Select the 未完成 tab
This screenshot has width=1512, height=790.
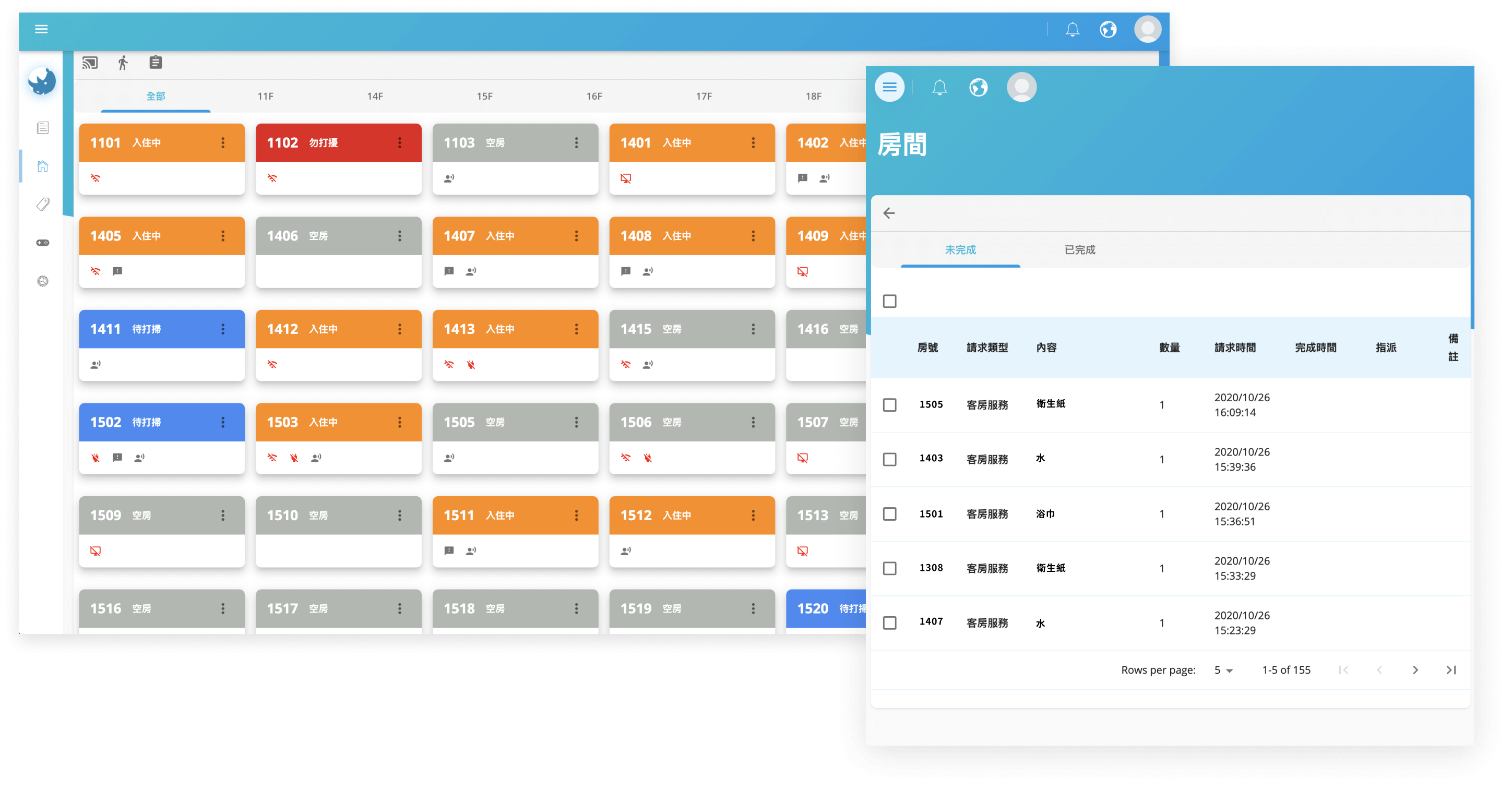click(960, 249)
